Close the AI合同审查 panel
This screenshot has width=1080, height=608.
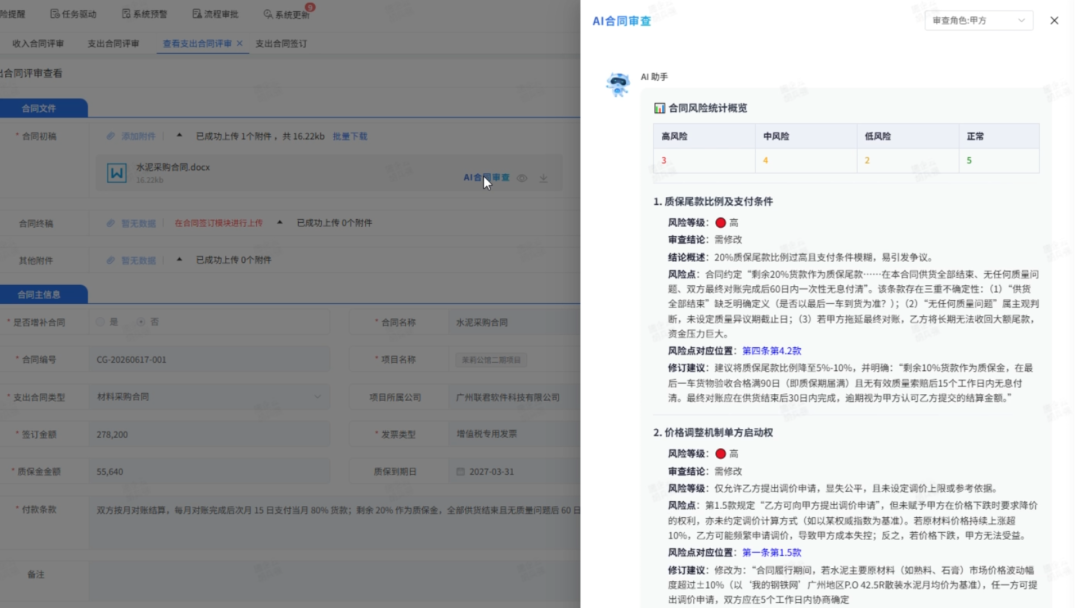tap(1054, 21)
